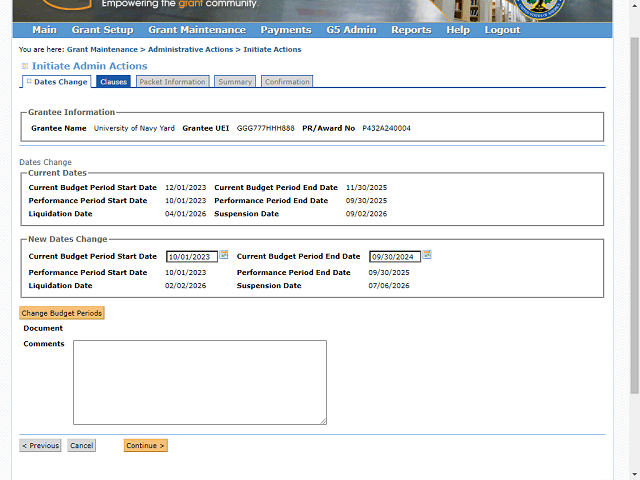Click grantee name University of Navy Yard

tap(134, 128)
